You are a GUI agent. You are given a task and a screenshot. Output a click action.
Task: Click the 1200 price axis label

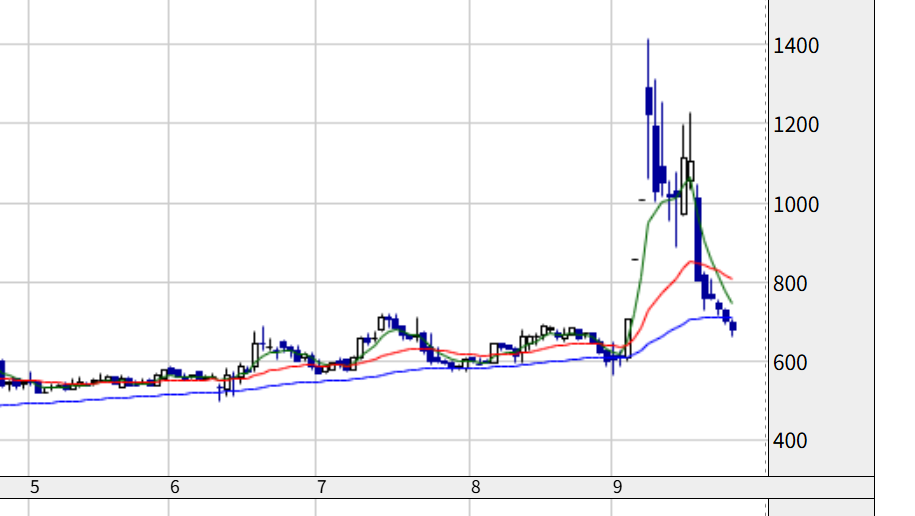tap(796, 124)
